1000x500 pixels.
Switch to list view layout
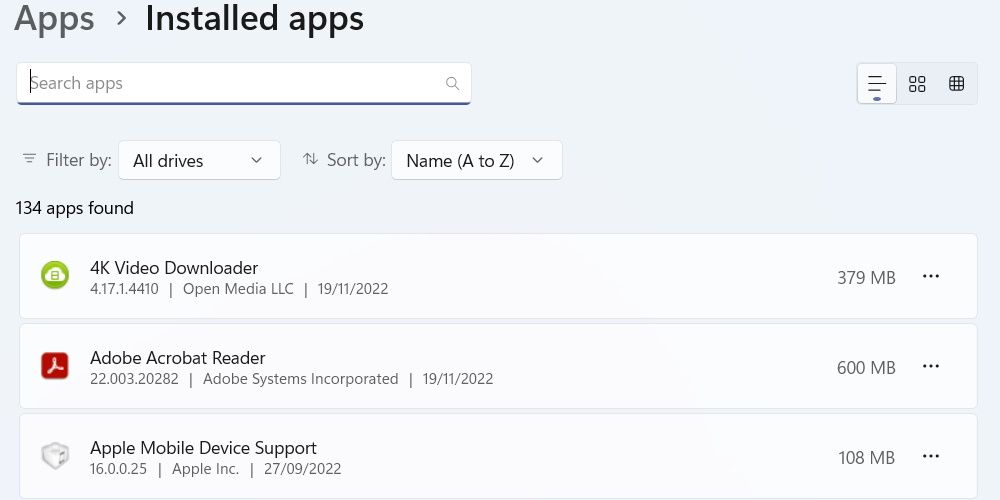[x=877, y=84]
